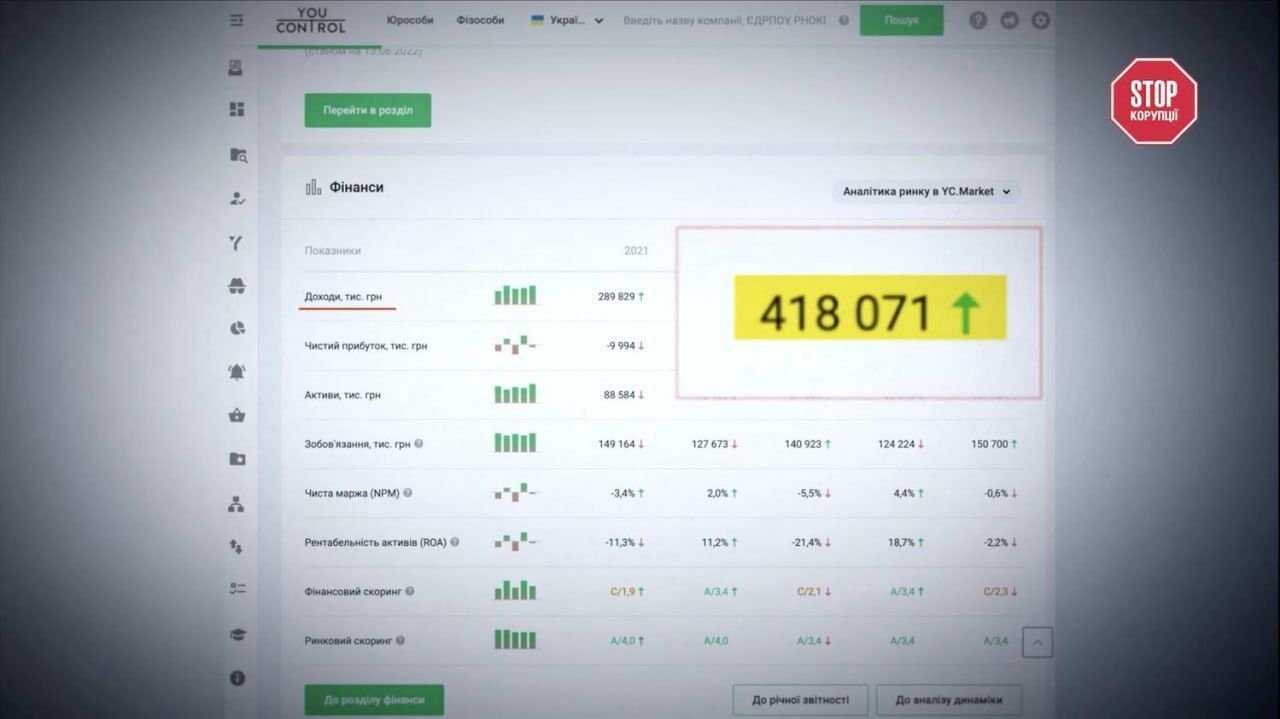Open the pie chart analytics sidebar icon
The width and height of the screenshot is (1280, 719).
pyautogui.click(x=237, y=328)
